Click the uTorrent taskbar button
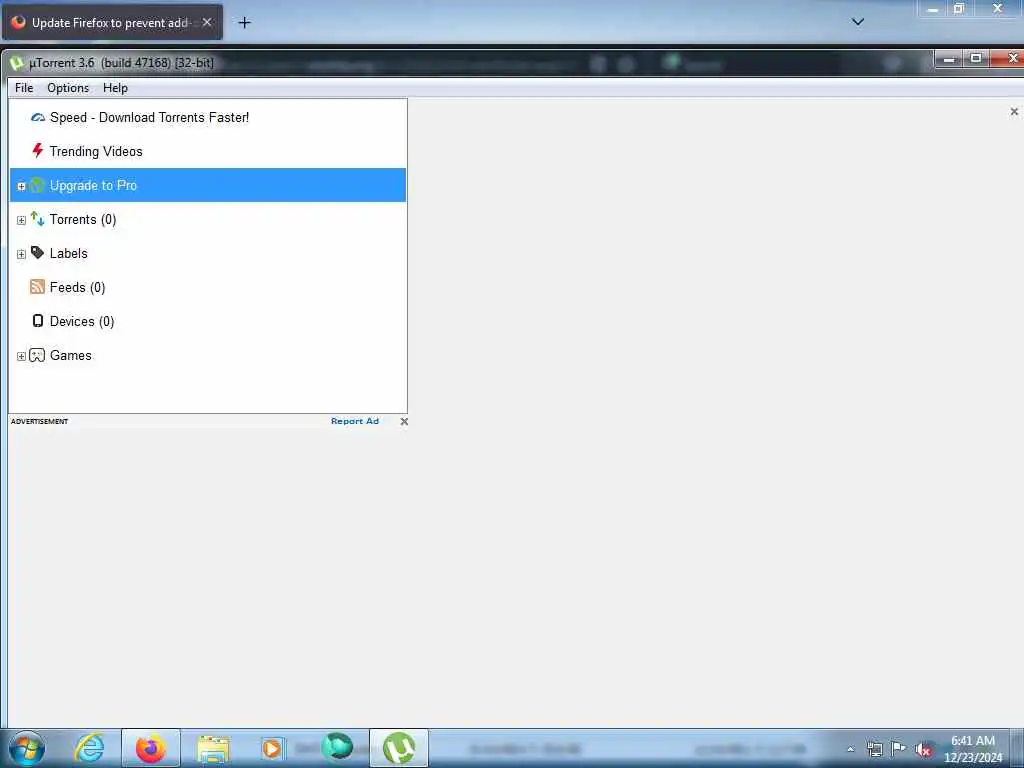 (399, 748)
